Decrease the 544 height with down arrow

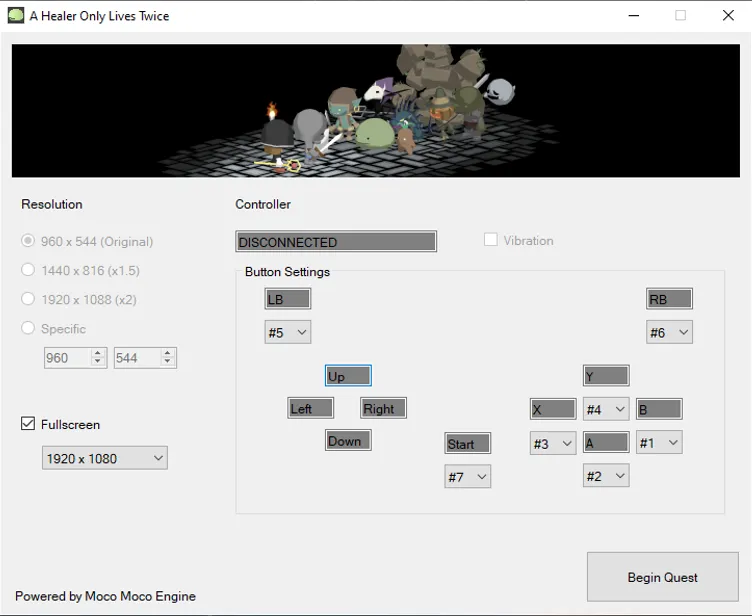pyautogui.click(x=167, y=362)
